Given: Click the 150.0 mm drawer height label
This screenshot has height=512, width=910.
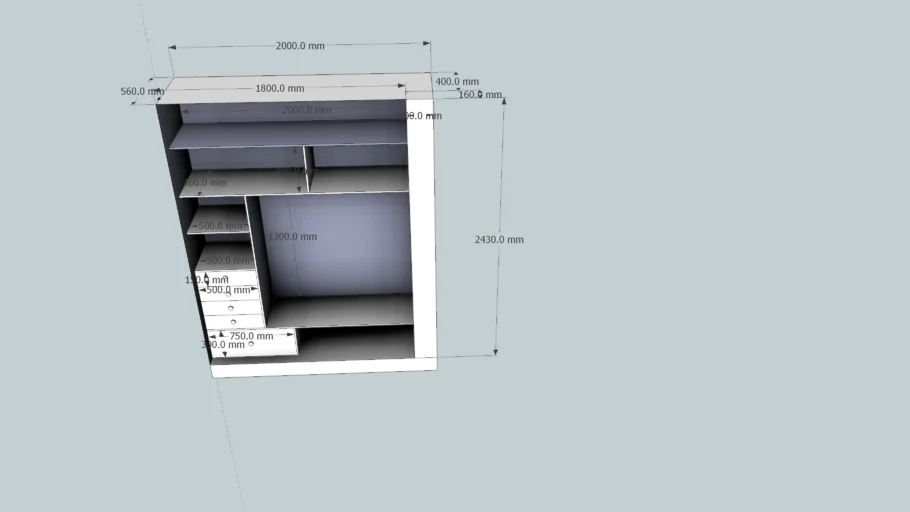Looking at the screenshot, I should tap(207, 280).
